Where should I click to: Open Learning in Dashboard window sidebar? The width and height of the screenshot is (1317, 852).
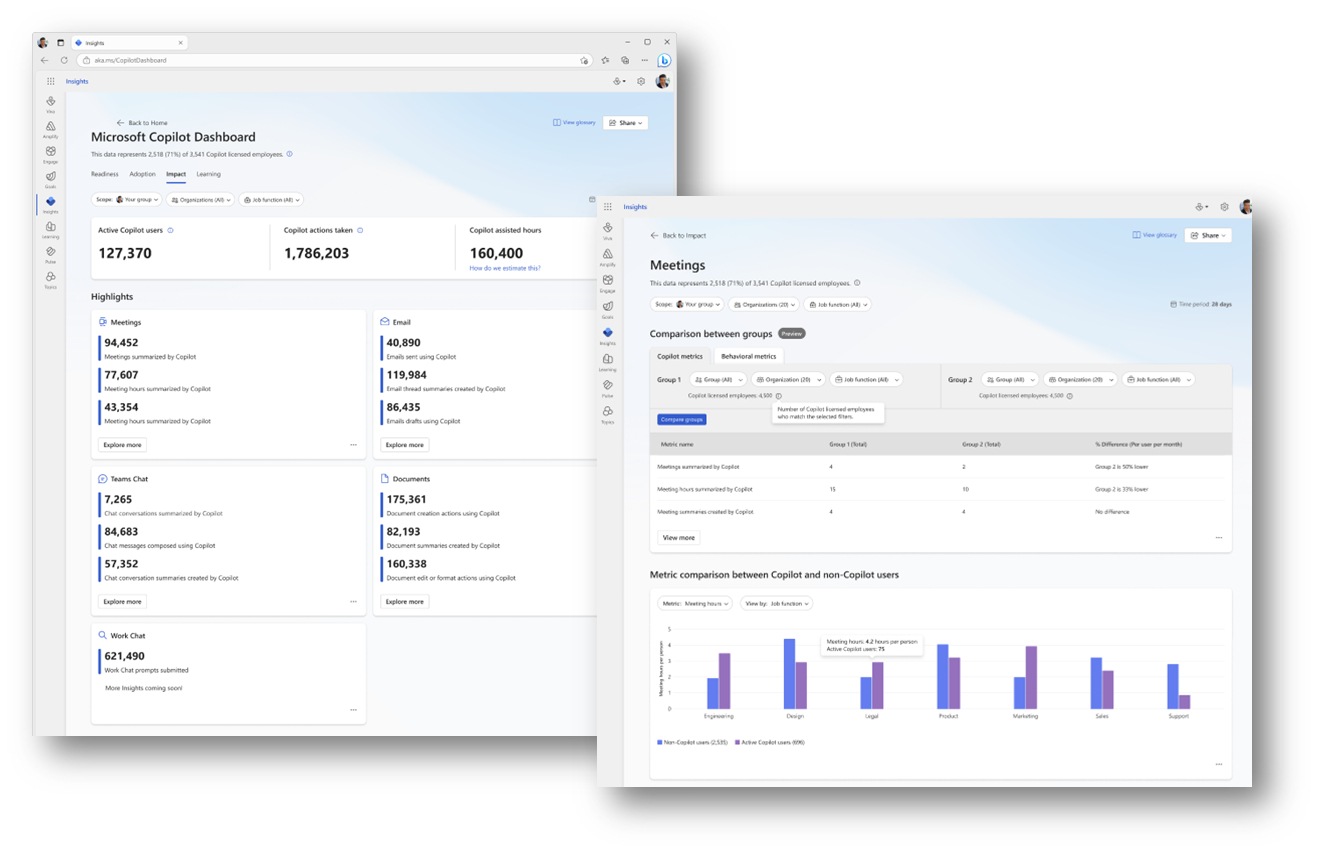(x=50, y=230)
